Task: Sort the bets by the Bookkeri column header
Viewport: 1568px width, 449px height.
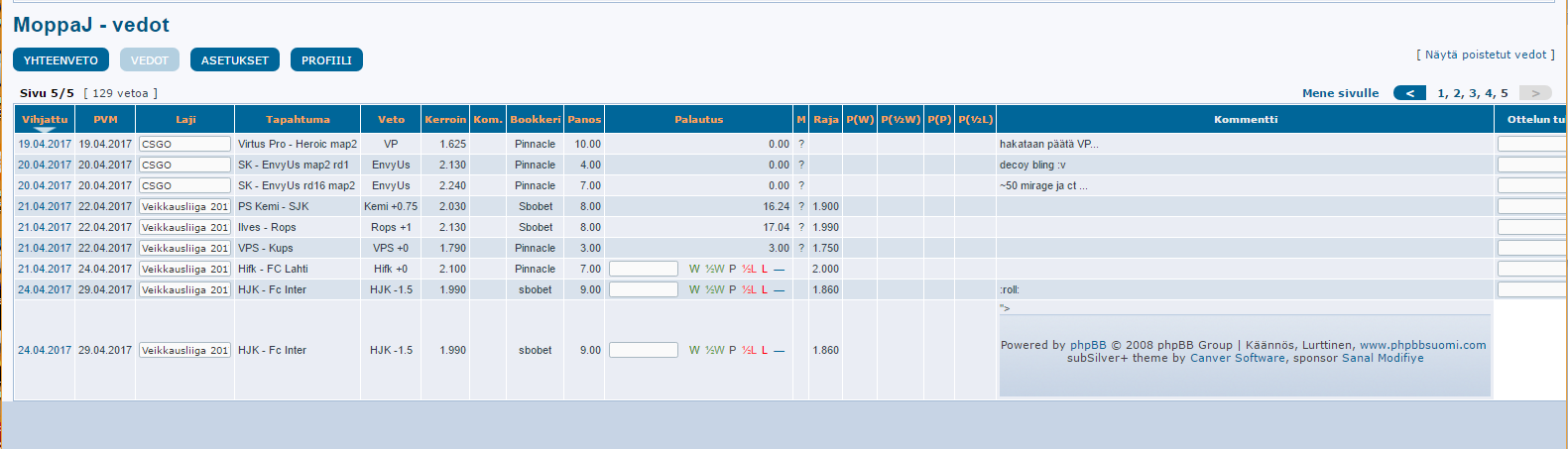Action: pyautogui.click(x=536, y=119)
